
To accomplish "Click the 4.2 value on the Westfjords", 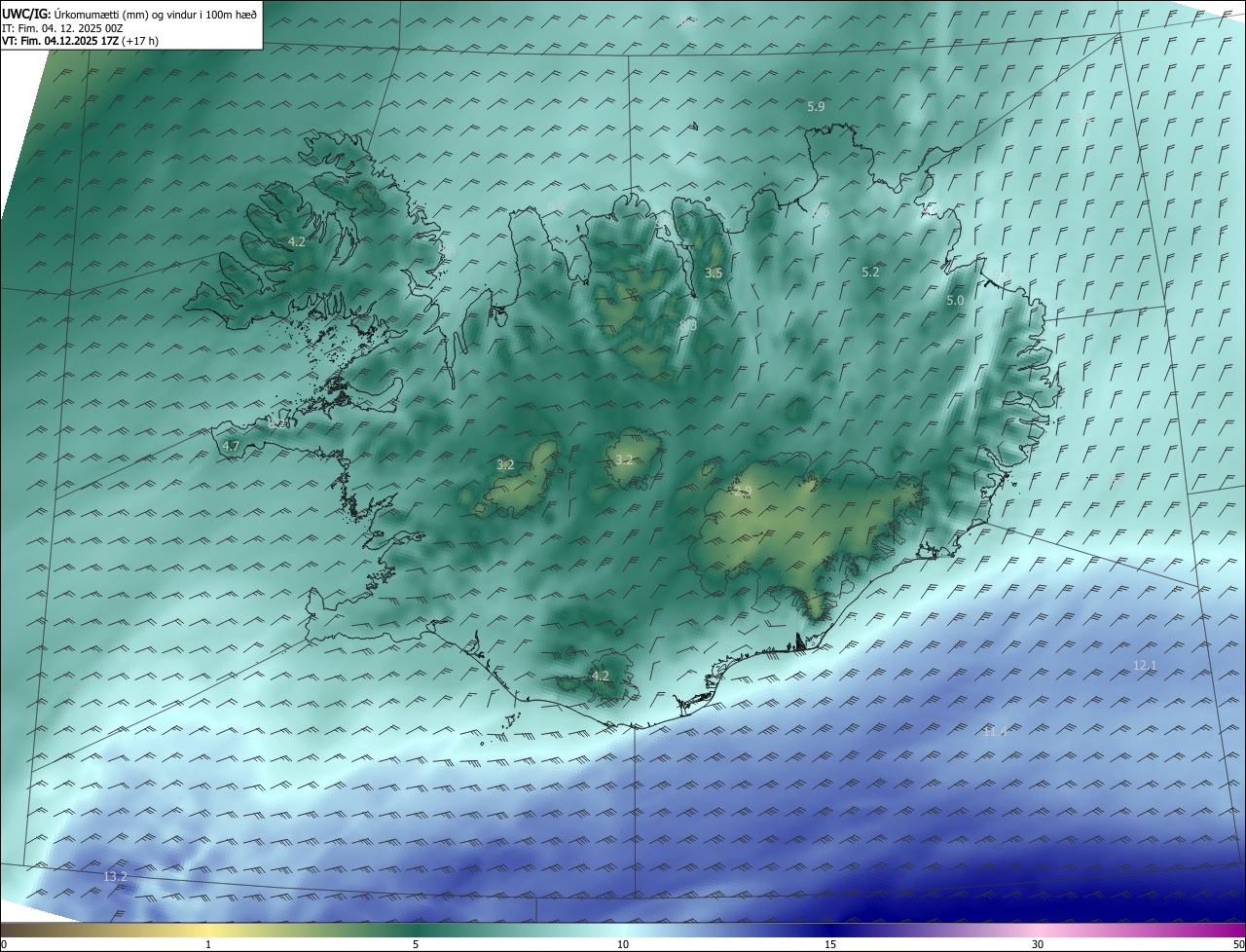I will pos(297,241).
